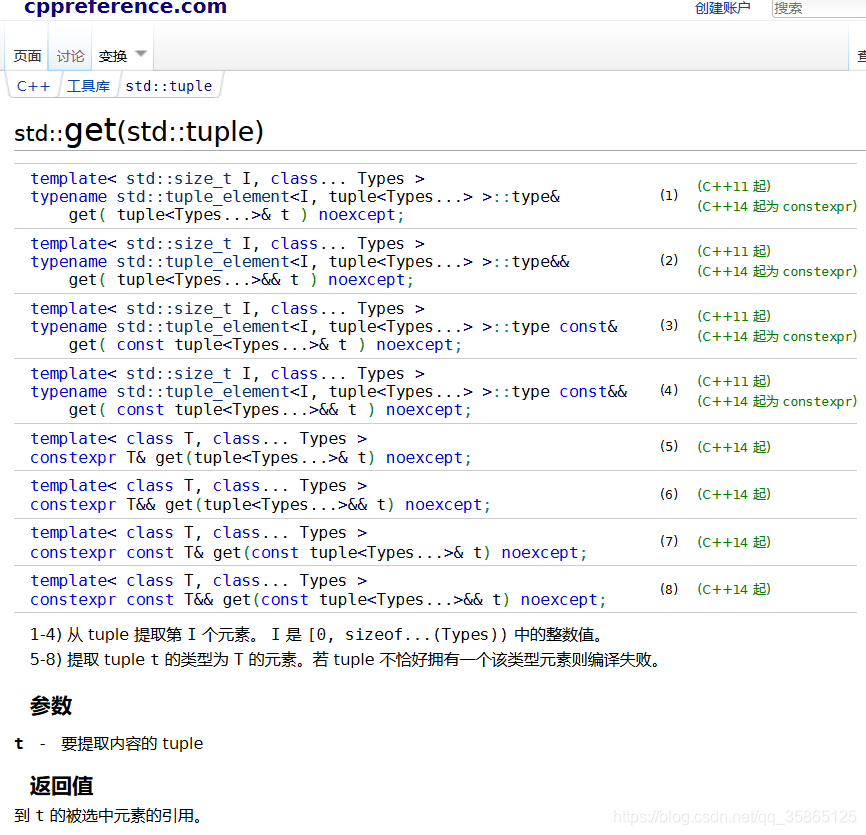866x835 pixels.
Task: Open std::tuple_element link in overload (2)
Action: (x=203, y=262)
